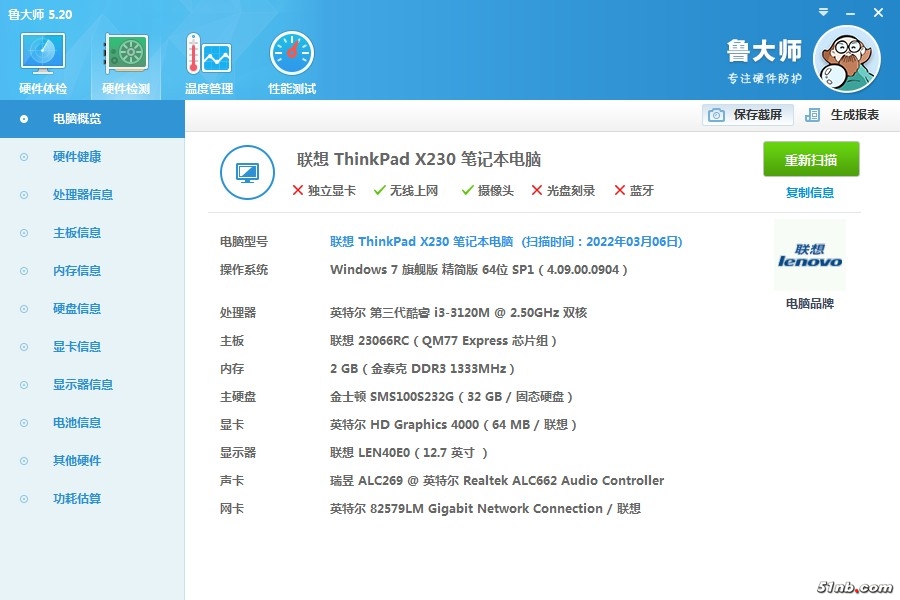Click the round computer monitor icon
Image resolution: width=900 pixels, height=600 pixels.
[x=247, y=172]
